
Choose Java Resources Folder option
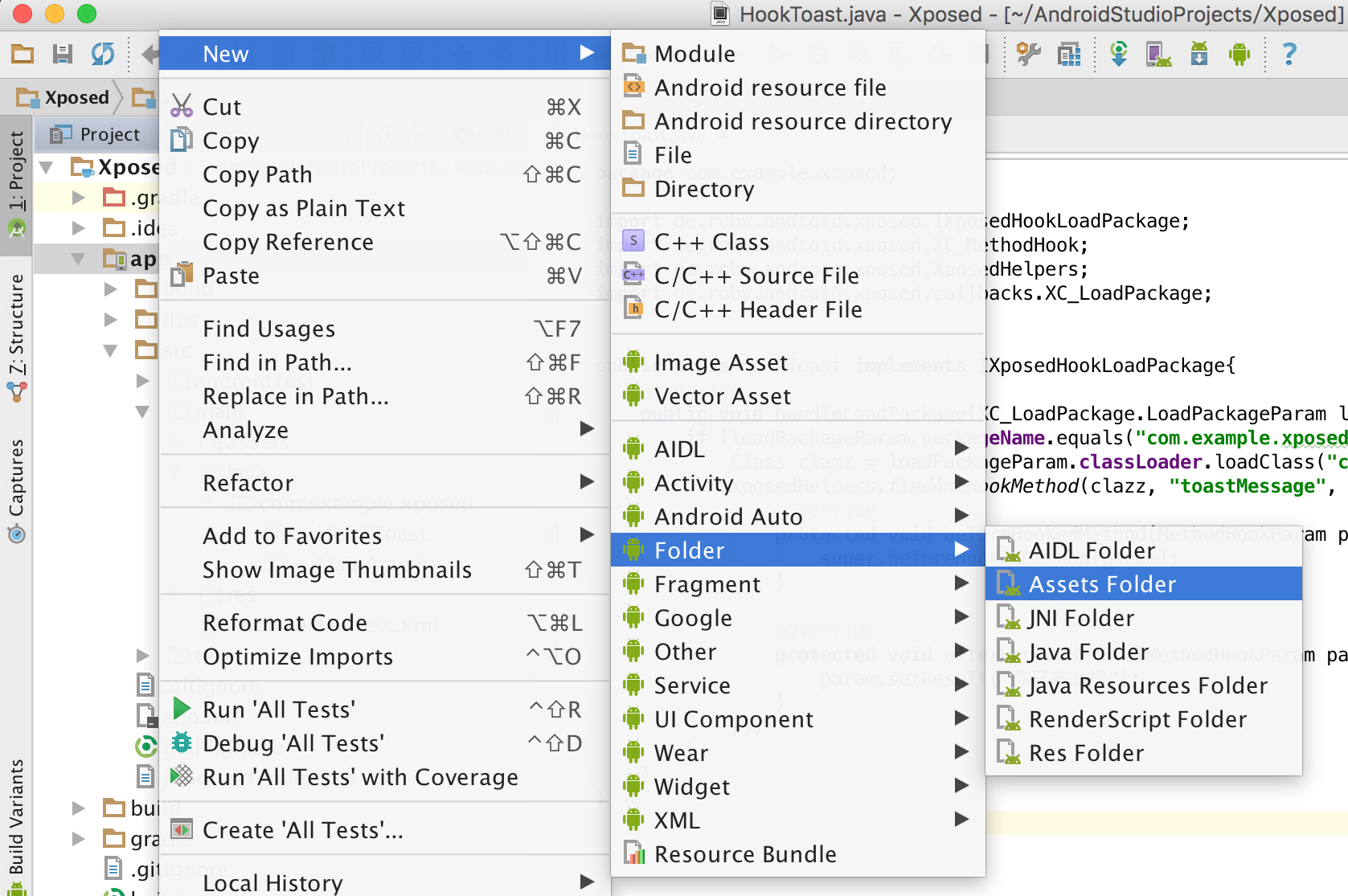click(1144, 685)
